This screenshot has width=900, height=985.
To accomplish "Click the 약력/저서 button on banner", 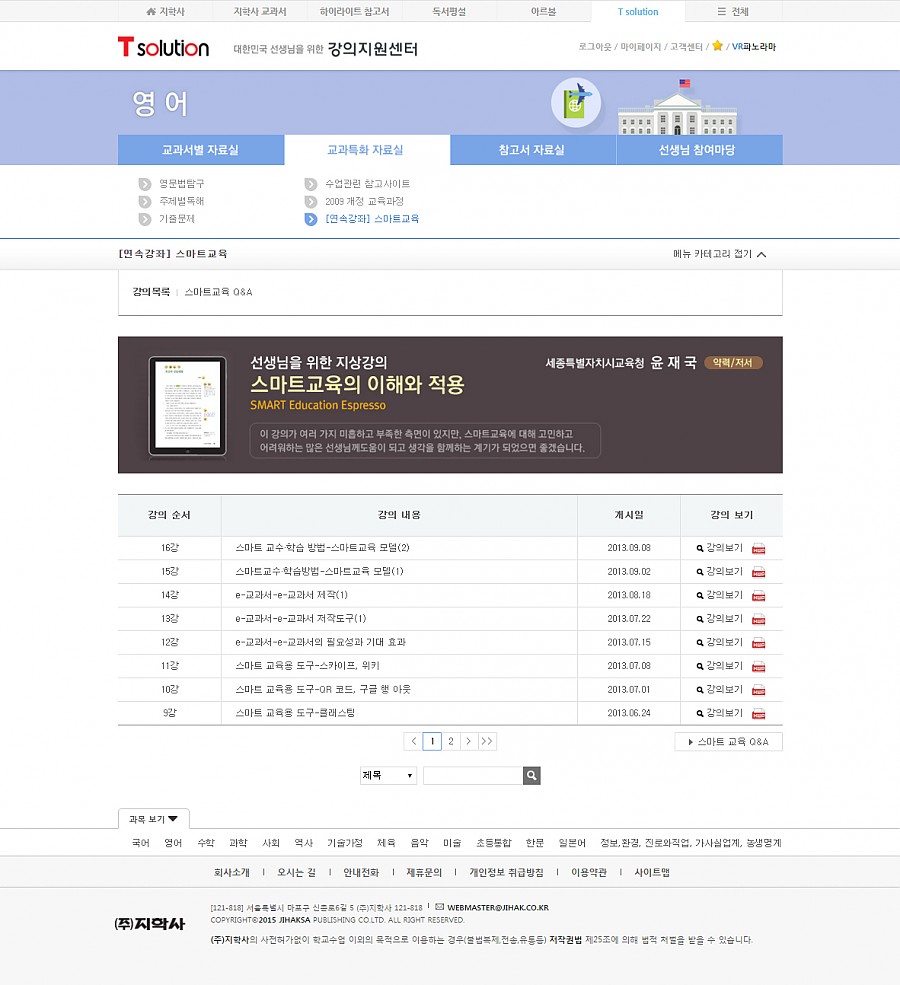I will (733, 363).
